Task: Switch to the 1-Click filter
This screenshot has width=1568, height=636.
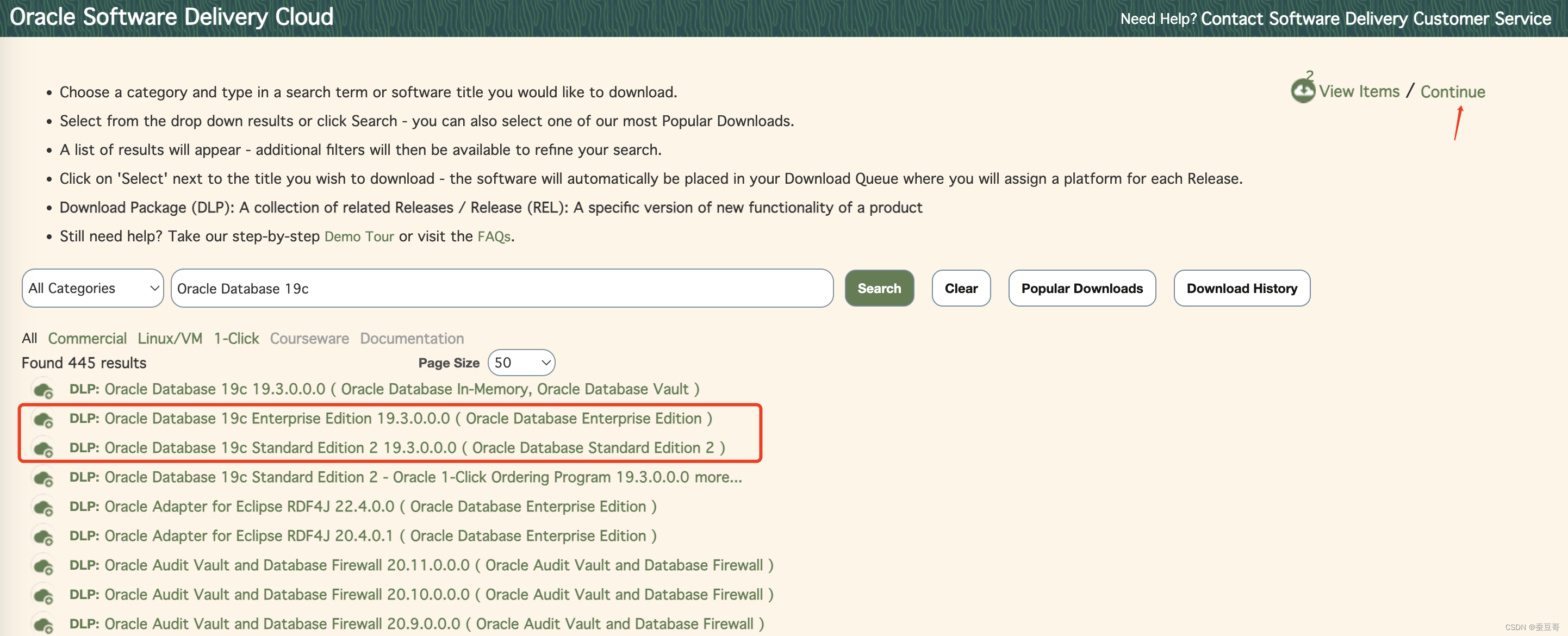Action: coord(236,339)
